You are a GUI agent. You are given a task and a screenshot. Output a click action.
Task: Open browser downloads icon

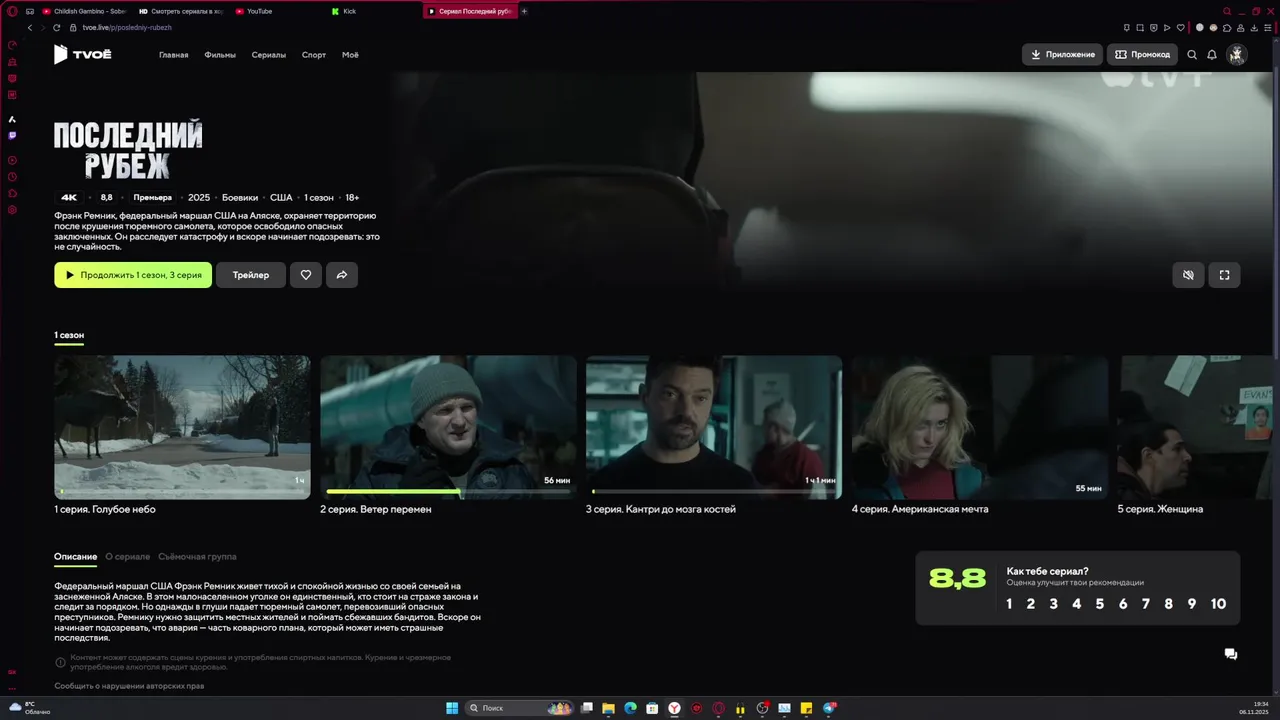pyautogui.click(x=1254, y=27)
